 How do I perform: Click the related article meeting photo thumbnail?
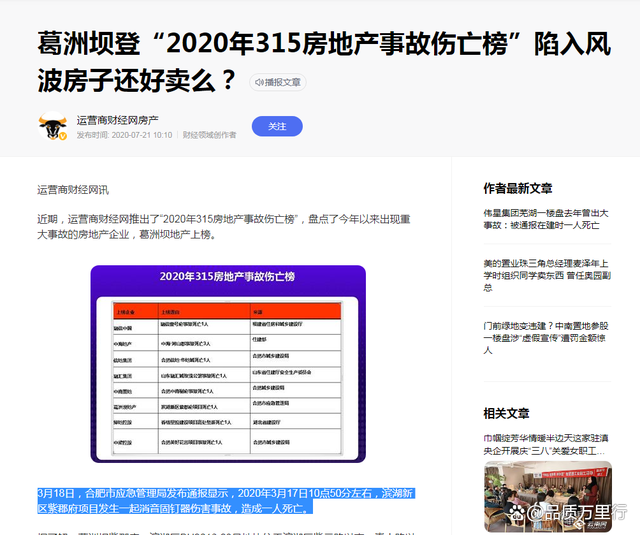[548, 496]
